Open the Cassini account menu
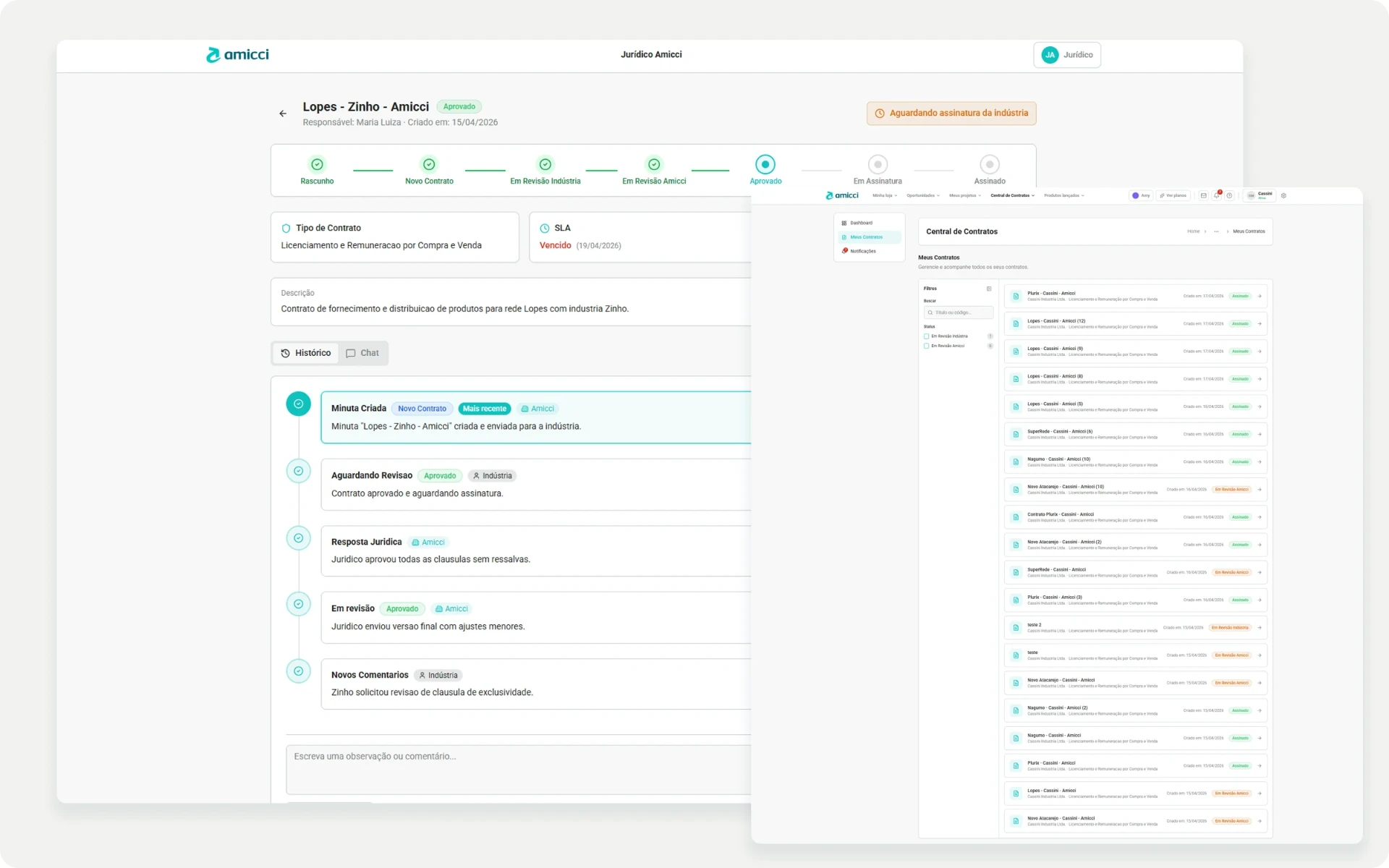The image size is (1389, 868). coord(1260,195)
